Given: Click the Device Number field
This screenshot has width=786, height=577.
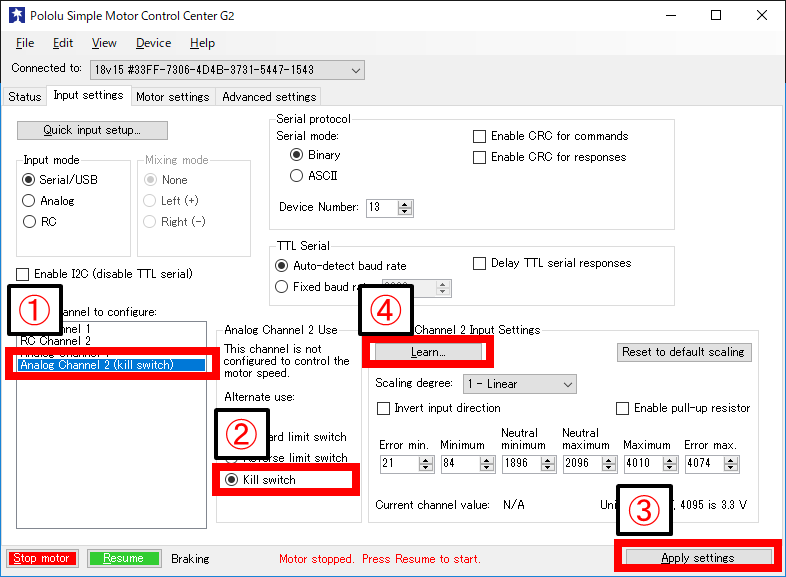Looking at the screenshot, I should [x=382, y=208].
